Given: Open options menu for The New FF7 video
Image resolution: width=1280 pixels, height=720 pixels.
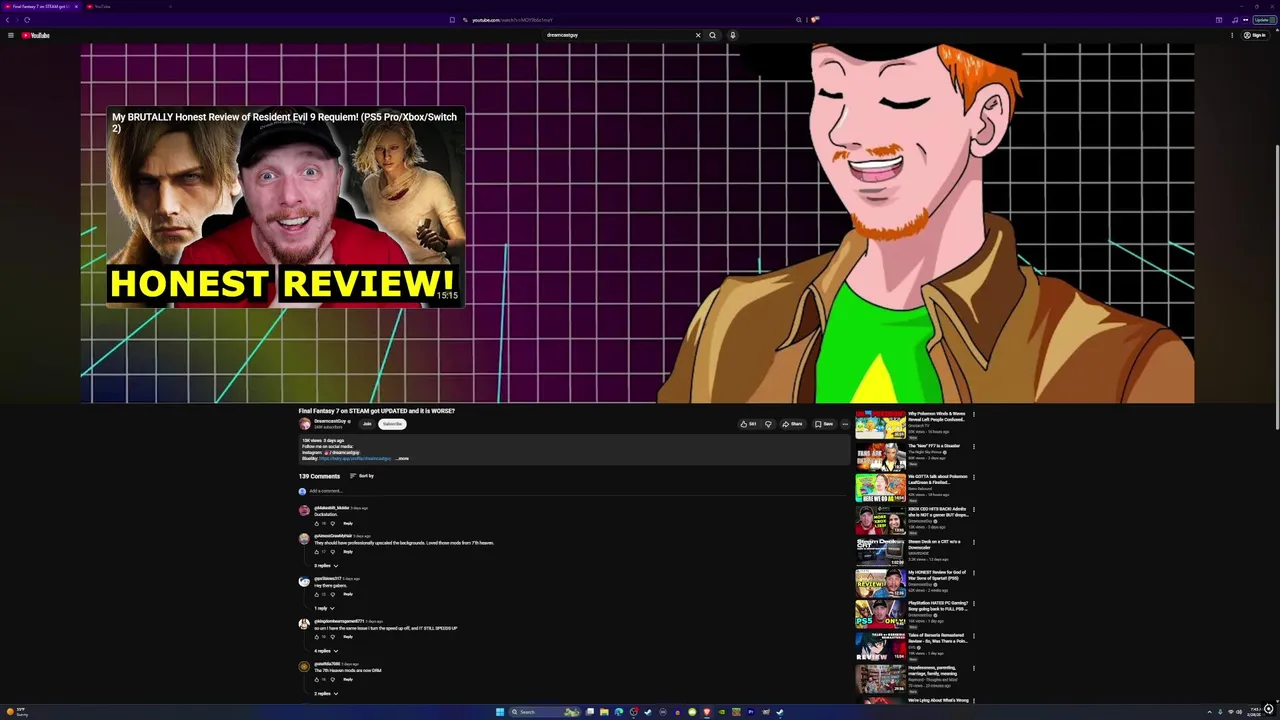Looking at the screenshot, I should (973, 446).
